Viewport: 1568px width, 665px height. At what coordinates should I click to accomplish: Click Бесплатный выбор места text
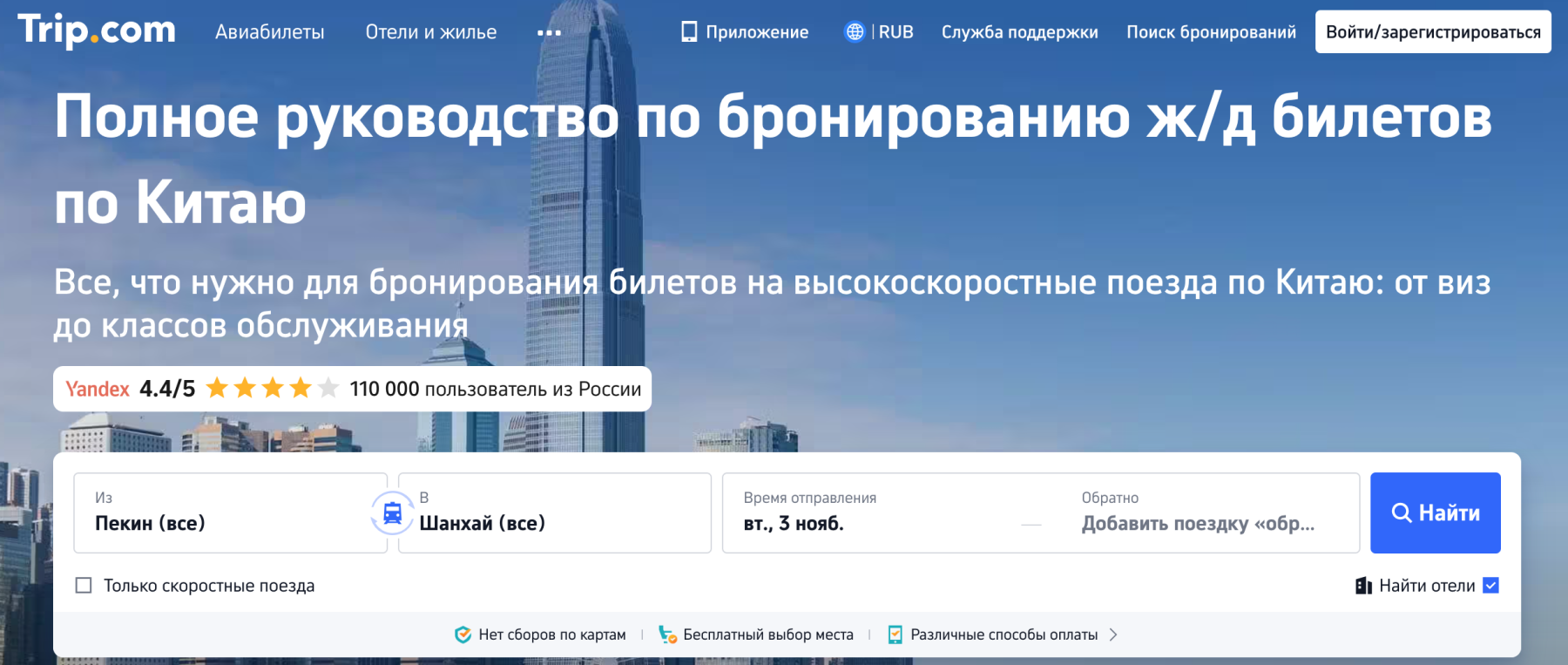click(768, 634)
